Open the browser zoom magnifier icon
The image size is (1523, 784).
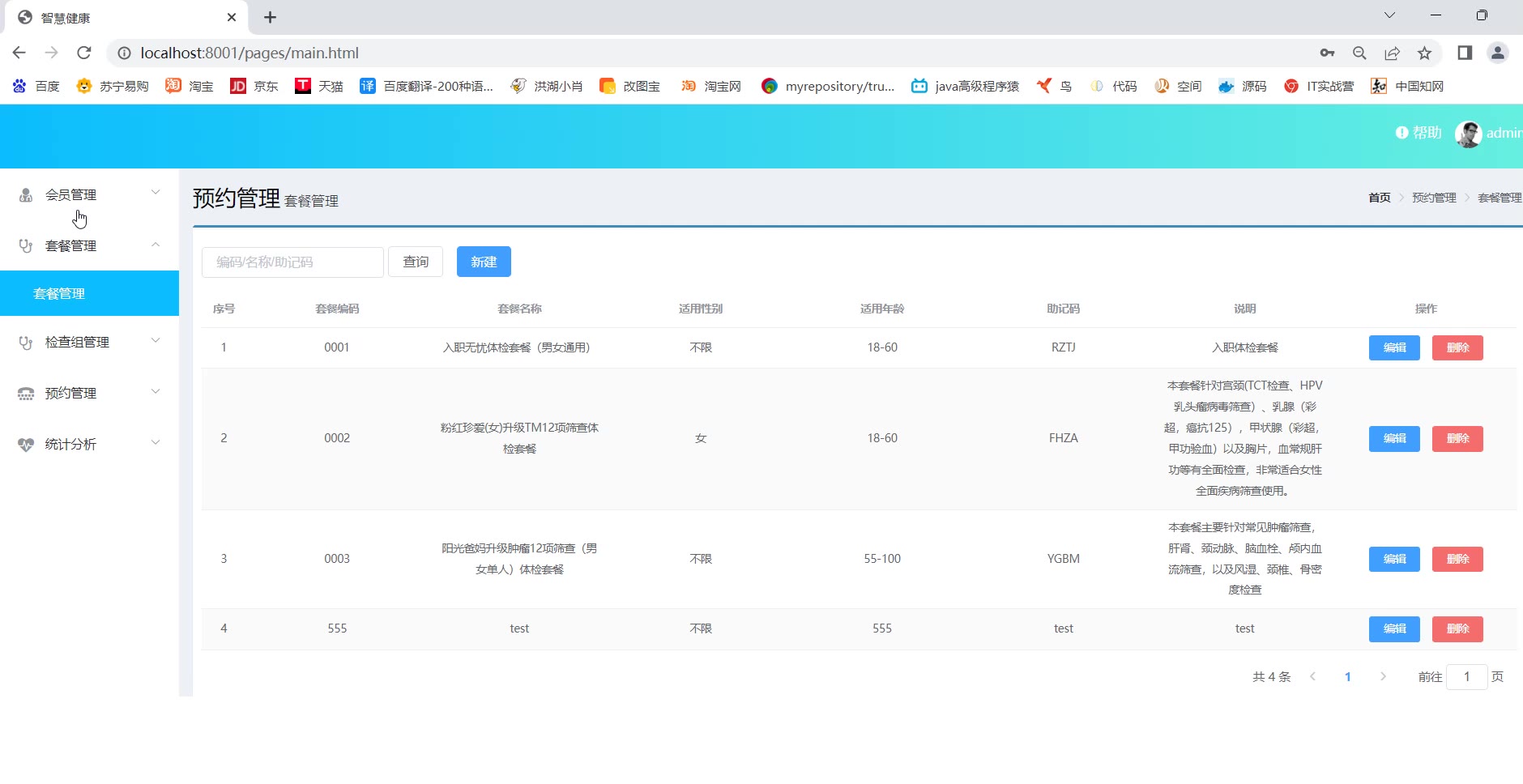tap(1359, 53)
